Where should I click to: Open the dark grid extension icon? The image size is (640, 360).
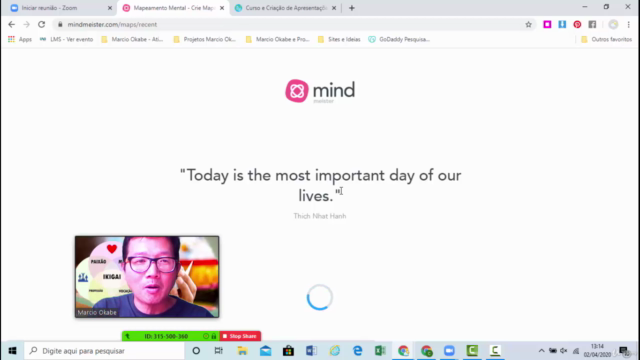[x=592, y=24]
